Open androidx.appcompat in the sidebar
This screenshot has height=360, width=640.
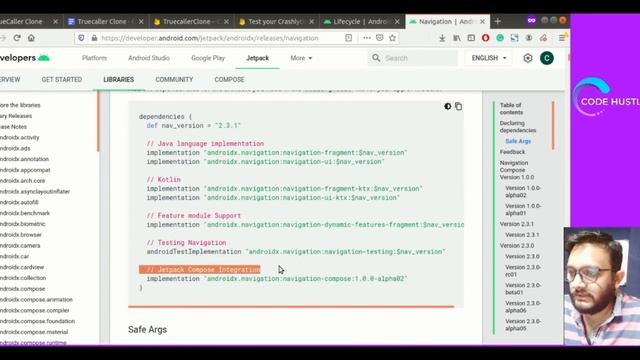(x=25, y=170)
